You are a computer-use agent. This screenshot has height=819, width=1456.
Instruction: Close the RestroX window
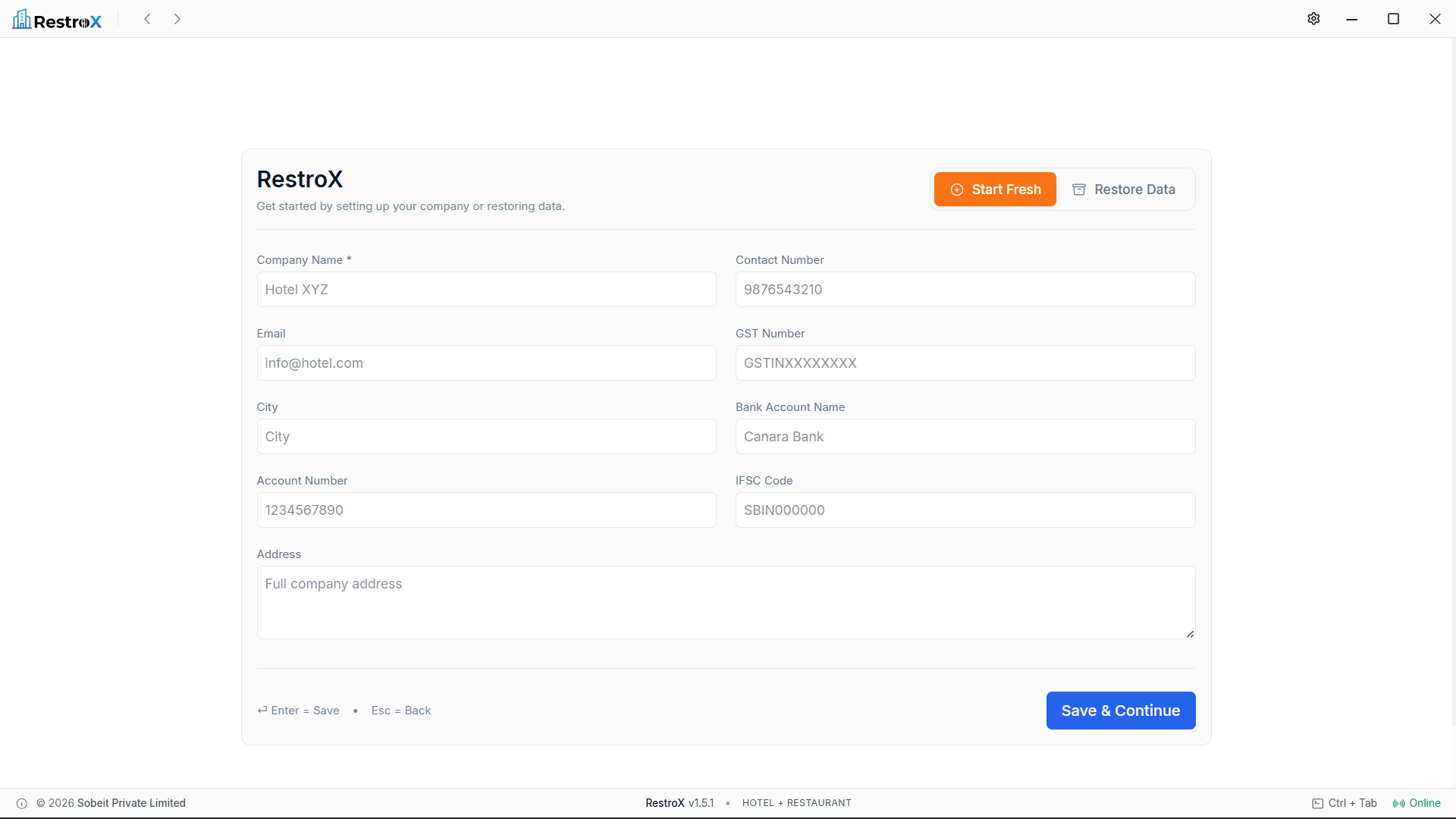click(x=1435, y=19)
